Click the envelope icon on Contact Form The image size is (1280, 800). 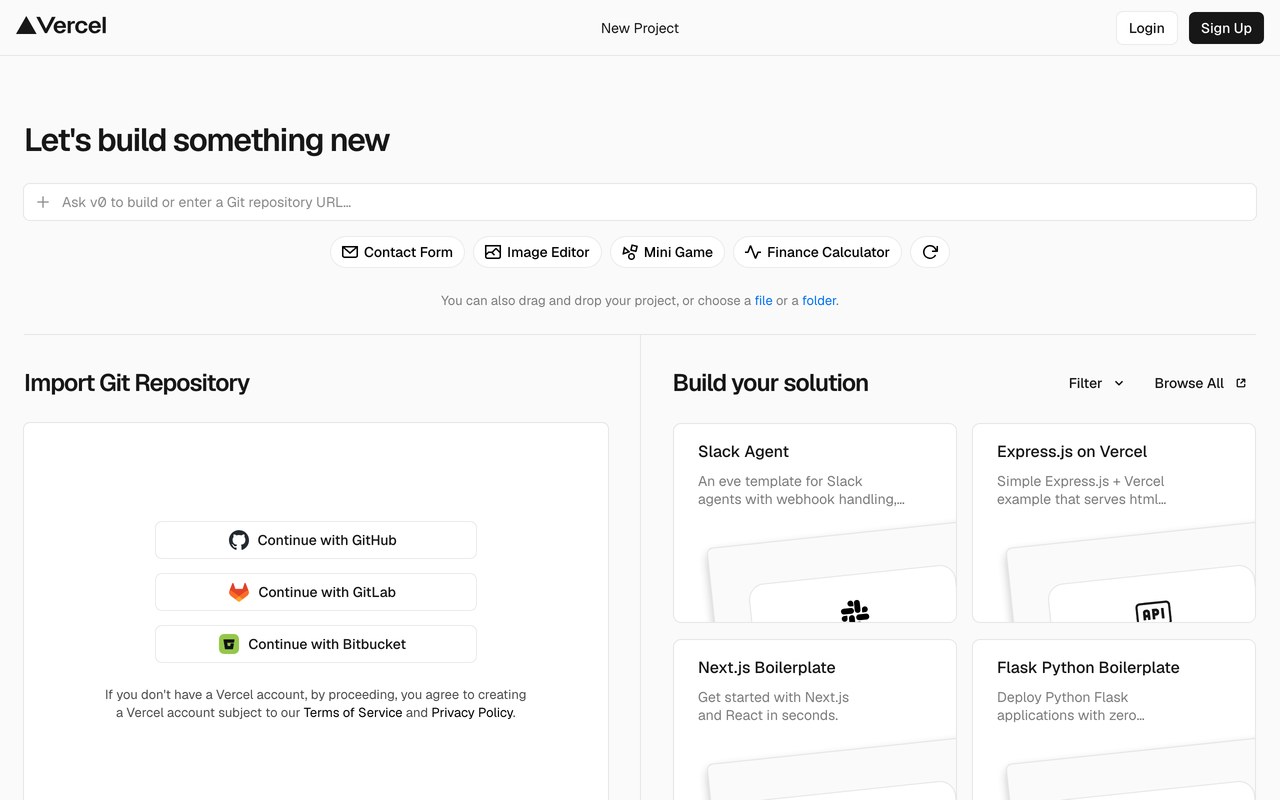click(x=350, y=252)
